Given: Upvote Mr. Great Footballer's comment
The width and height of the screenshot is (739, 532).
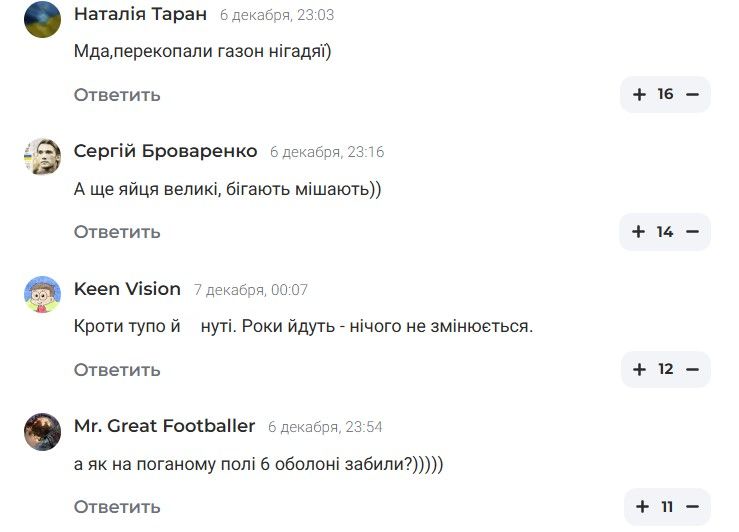Looking at the screenshot, I should pyautogui.click(x=641, y=506).
